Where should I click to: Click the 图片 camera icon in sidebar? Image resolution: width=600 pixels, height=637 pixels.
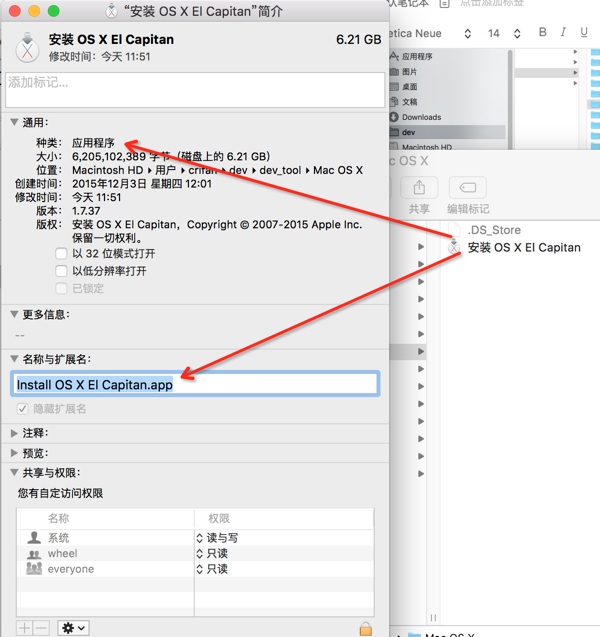tap(394, 72)
